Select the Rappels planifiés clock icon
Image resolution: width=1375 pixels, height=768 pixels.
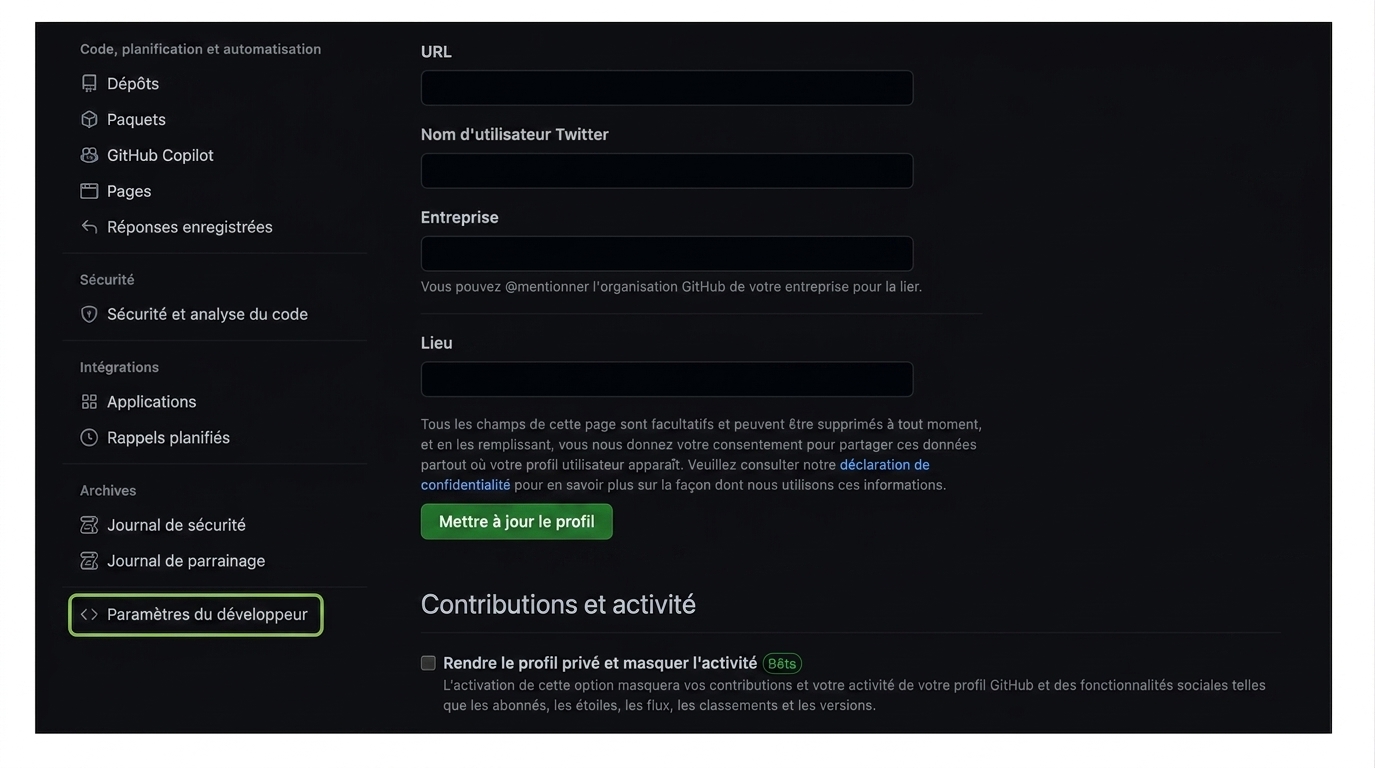[89, 437]
